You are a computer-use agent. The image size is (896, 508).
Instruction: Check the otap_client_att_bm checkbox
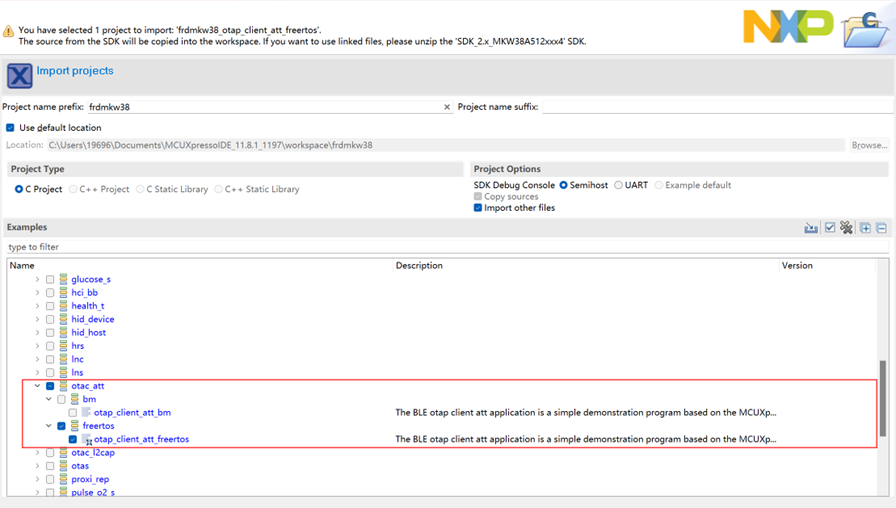click(x=73, y=413)
